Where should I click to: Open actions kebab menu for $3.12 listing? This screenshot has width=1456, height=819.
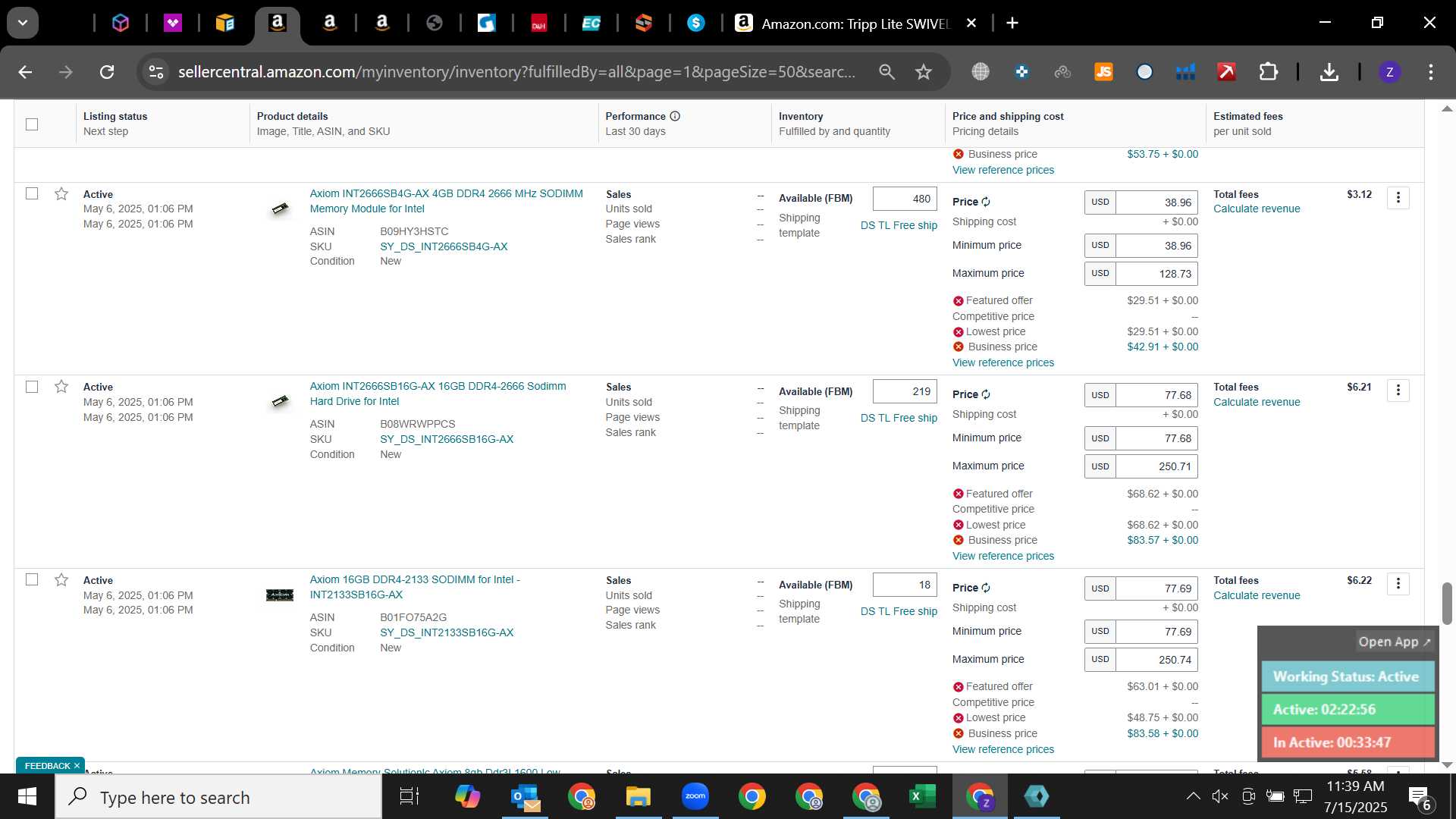tap(1398, 198)
